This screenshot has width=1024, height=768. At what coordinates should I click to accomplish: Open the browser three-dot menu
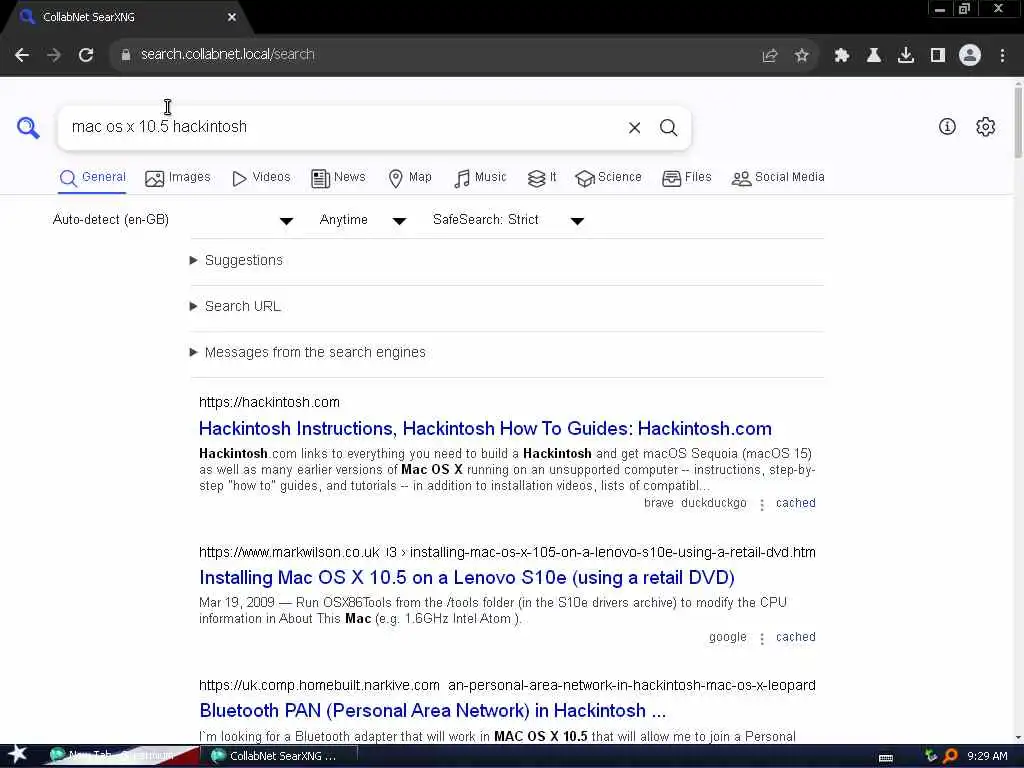tap(1002, 56)
